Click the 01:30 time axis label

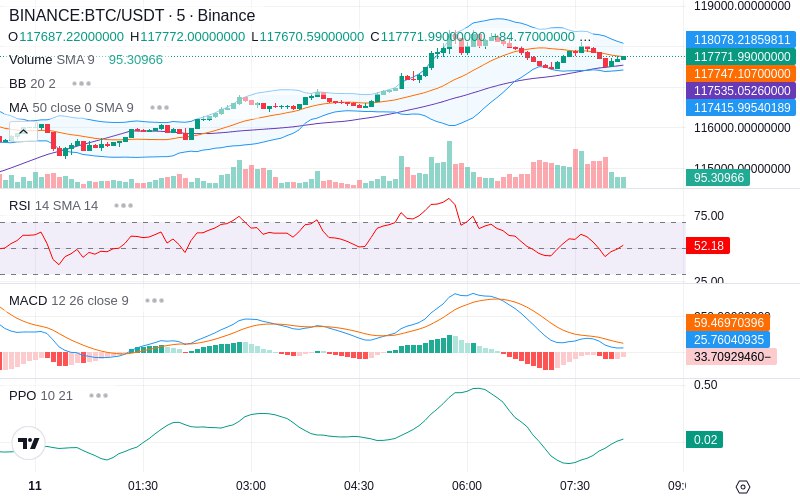click(143, 485)
